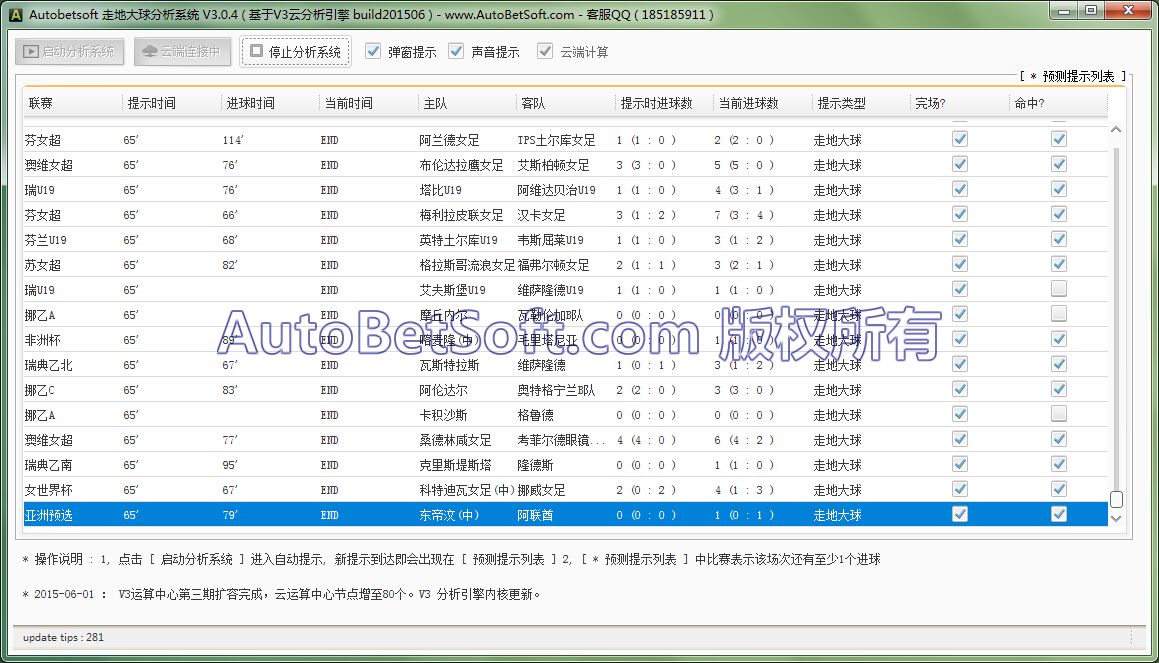Toggle the 弹窗提示 checkbox
The height and width of the screenshot is (663, 1159).
(374, 51)
